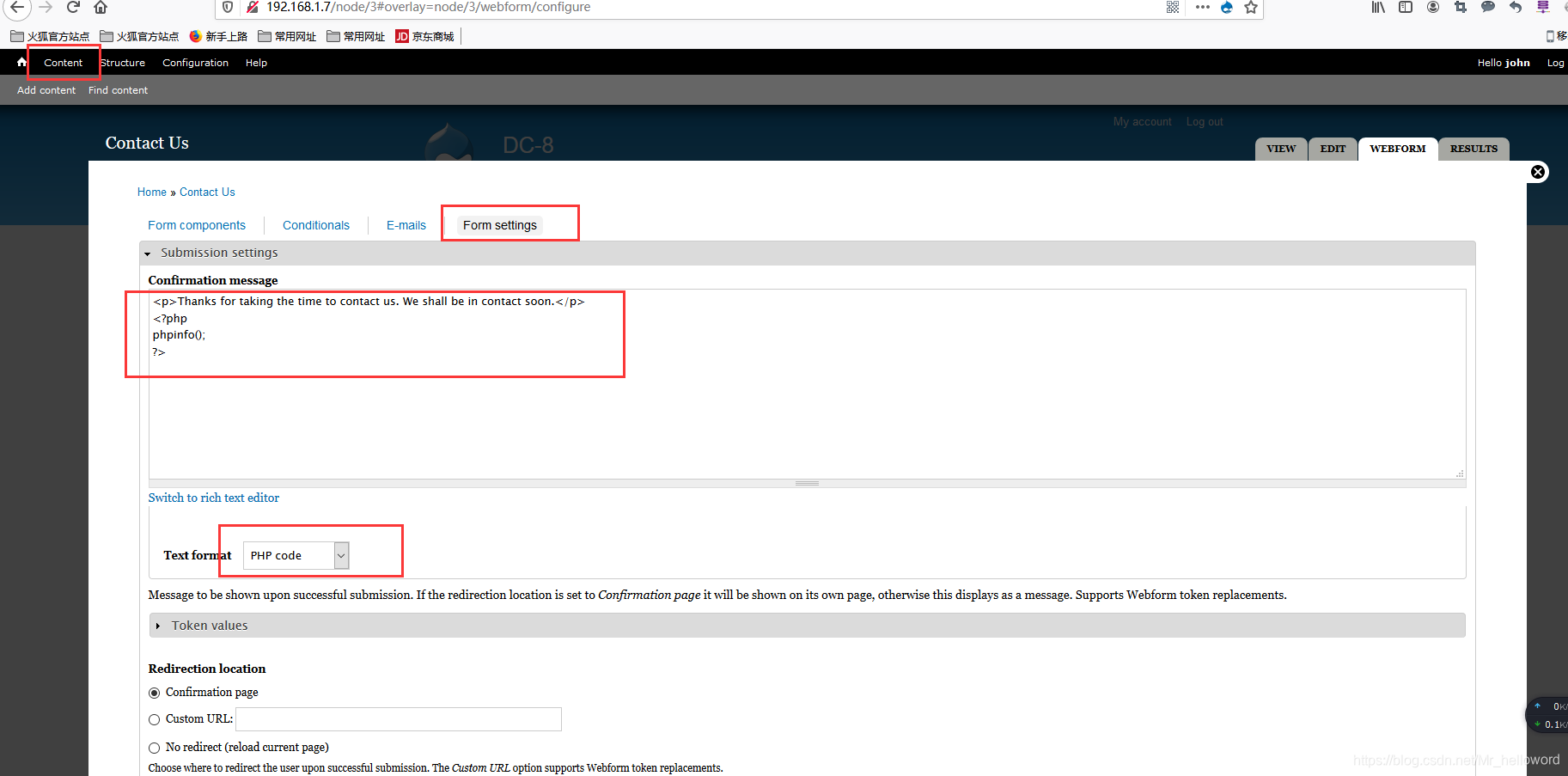
Task: Open the second 常用网址 bookmark folder
Action: click(x=356, y=36)
